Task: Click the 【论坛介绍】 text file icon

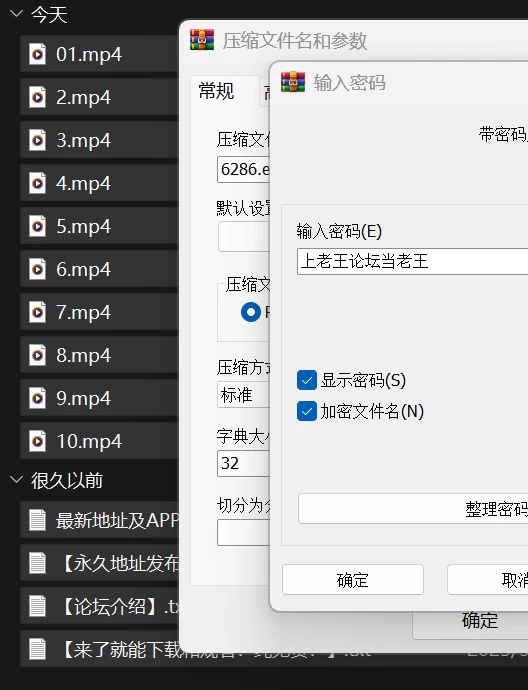Action: 37,606
